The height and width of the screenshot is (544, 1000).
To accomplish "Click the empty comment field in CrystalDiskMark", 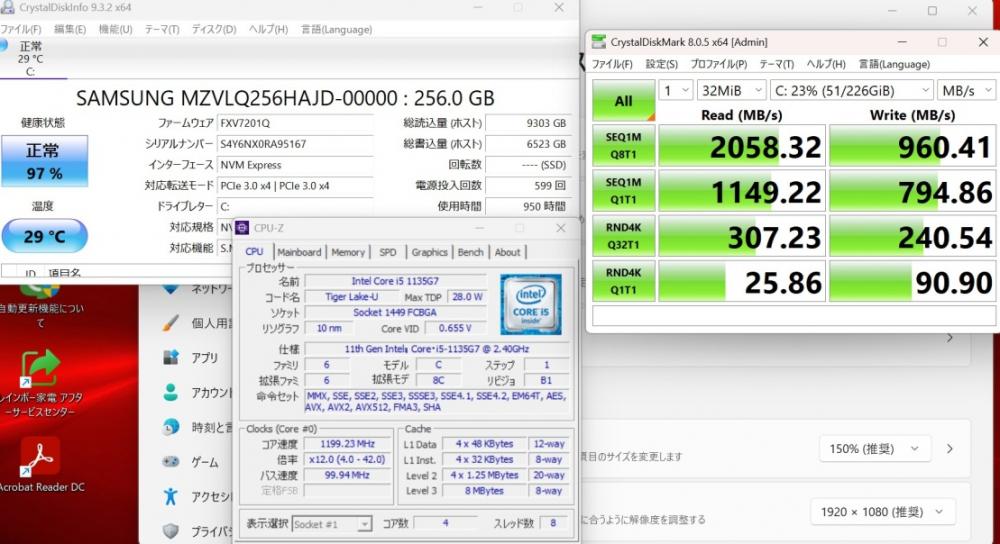I will point(793,316).
